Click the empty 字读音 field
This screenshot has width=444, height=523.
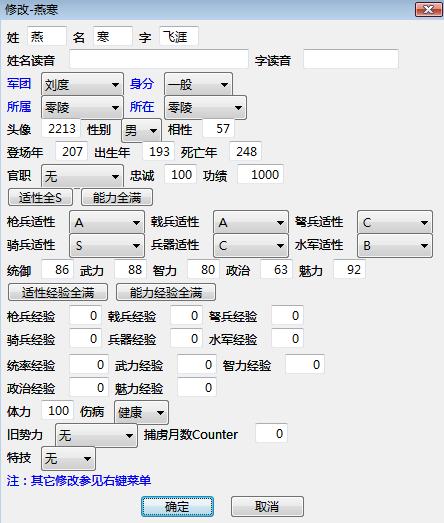click(x=351, y=59)
